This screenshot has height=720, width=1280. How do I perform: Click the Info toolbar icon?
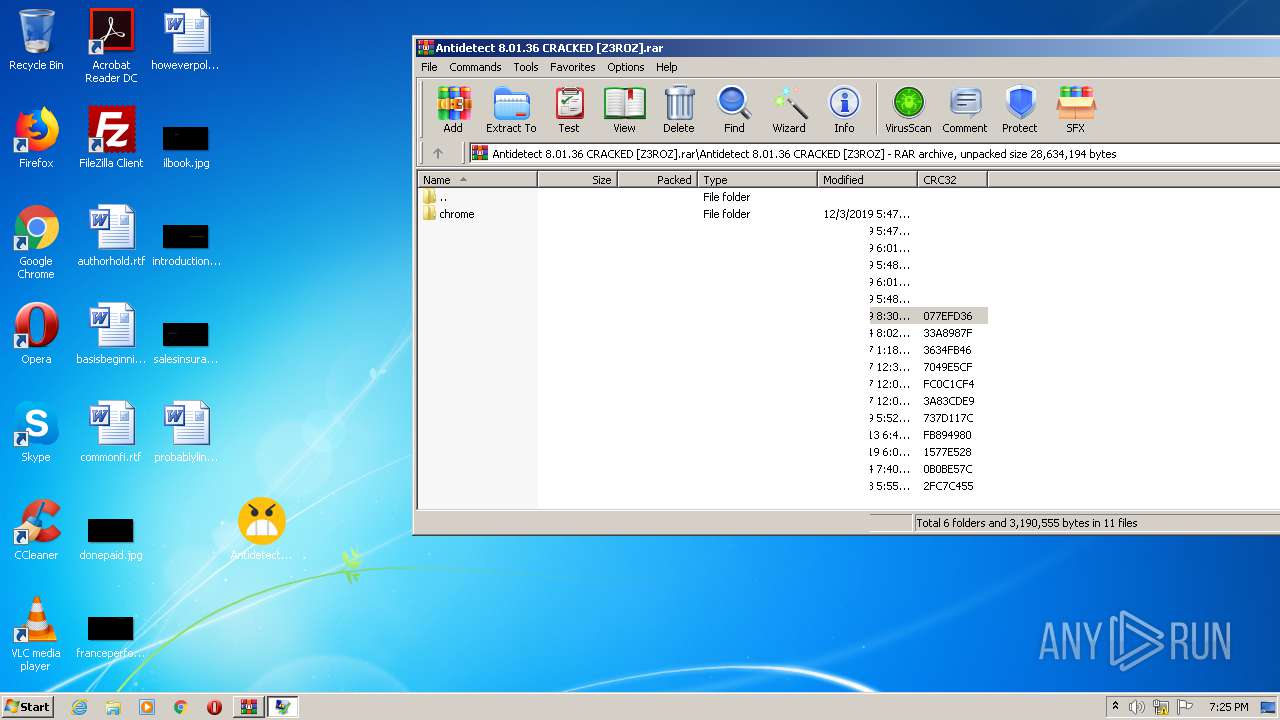click(x=844, y=109)
